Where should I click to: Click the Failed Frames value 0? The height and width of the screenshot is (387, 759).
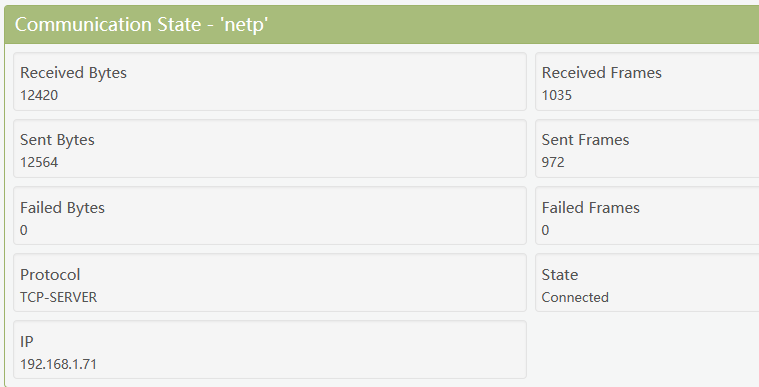[x=546, y=230]
